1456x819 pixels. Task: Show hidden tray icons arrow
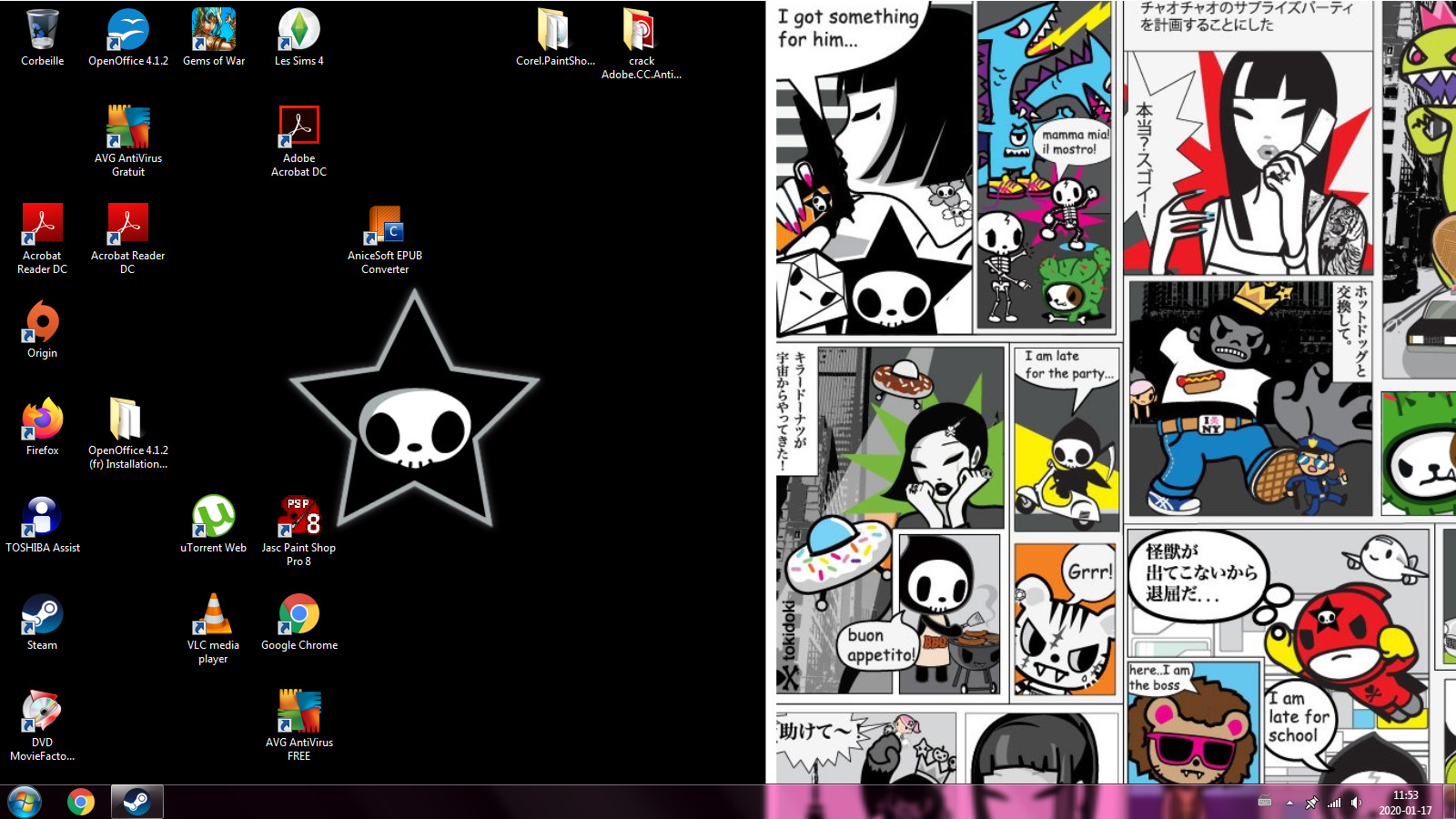1289,803
